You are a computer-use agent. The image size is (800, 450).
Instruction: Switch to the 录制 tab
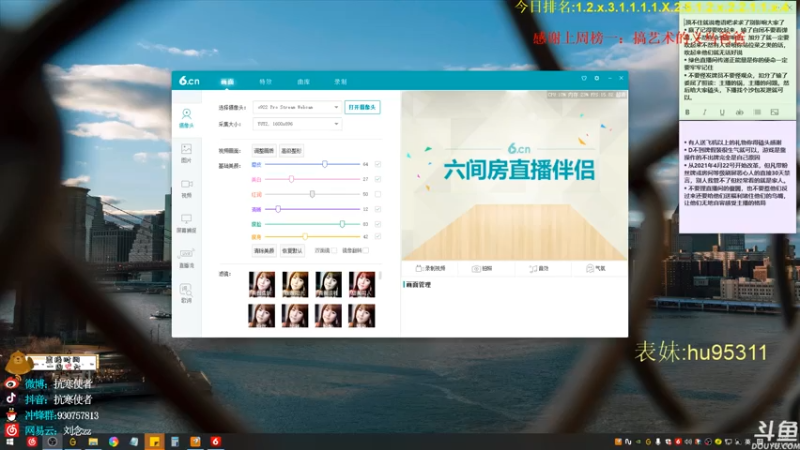[x=340, y=82]
